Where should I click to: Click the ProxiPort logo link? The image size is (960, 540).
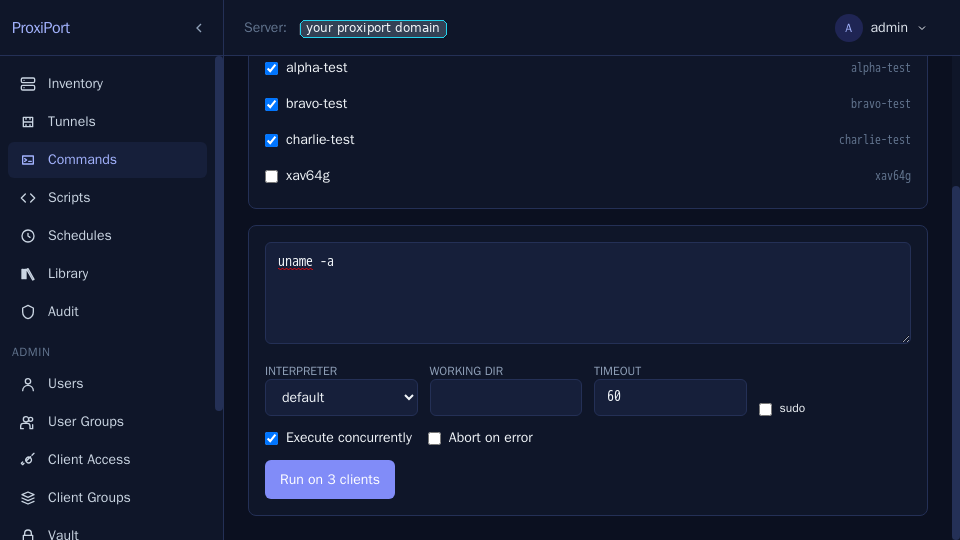(40, 28)
